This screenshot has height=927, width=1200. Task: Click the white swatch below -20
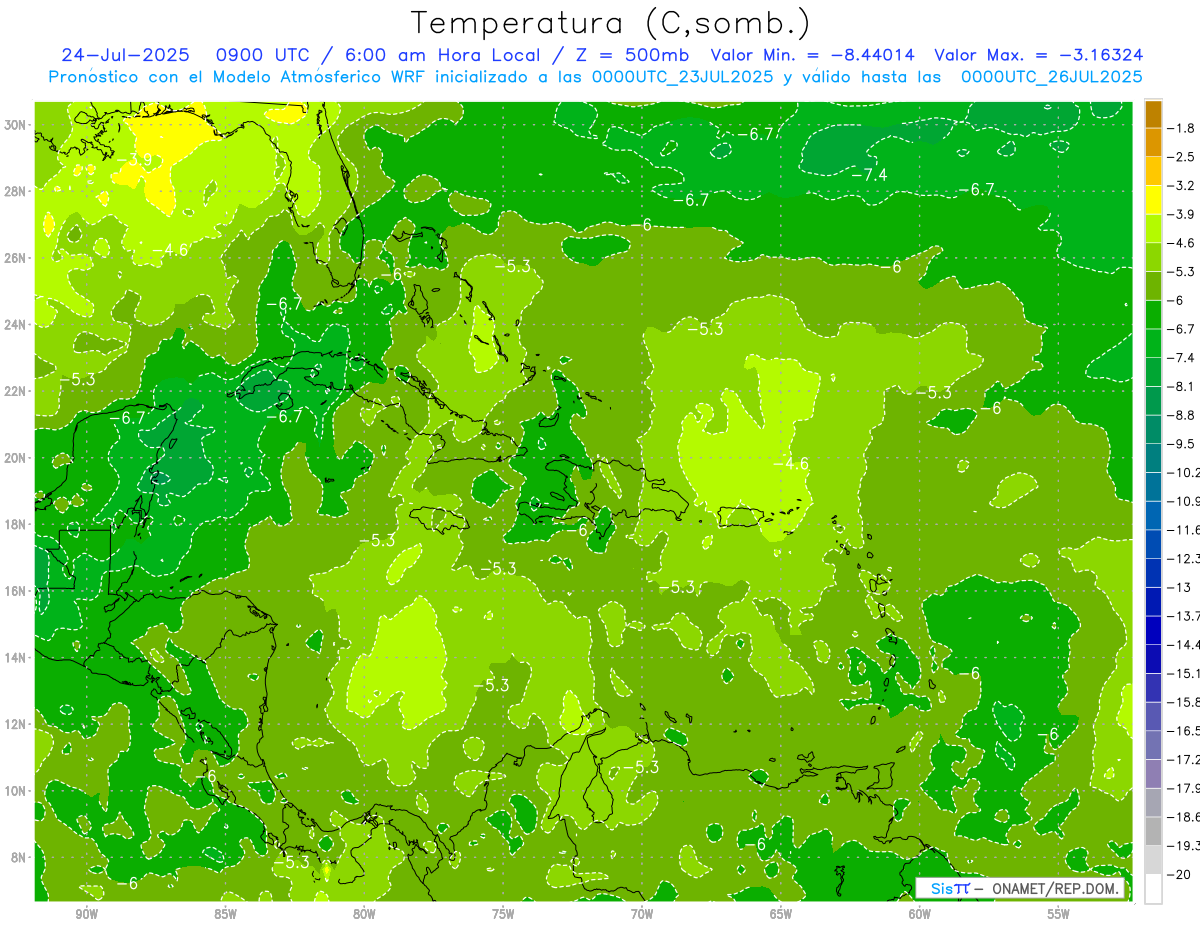pos(1153,888)
